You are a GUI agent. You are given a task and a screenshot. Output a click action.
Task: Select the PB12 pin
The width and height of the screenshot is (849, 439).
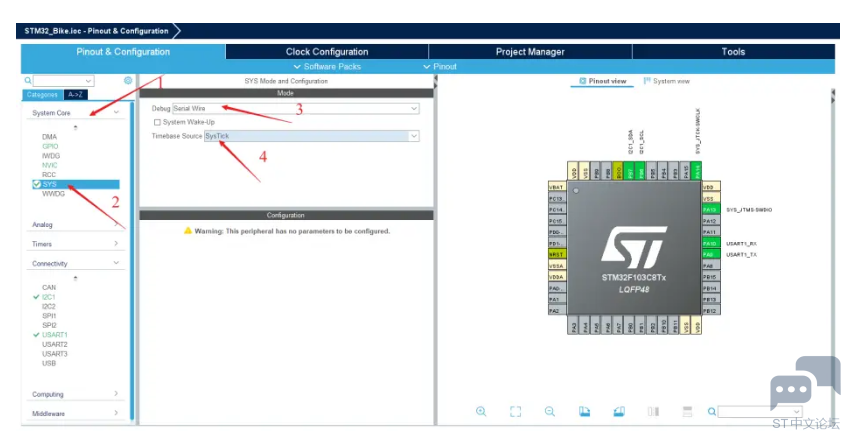(711, 311)
